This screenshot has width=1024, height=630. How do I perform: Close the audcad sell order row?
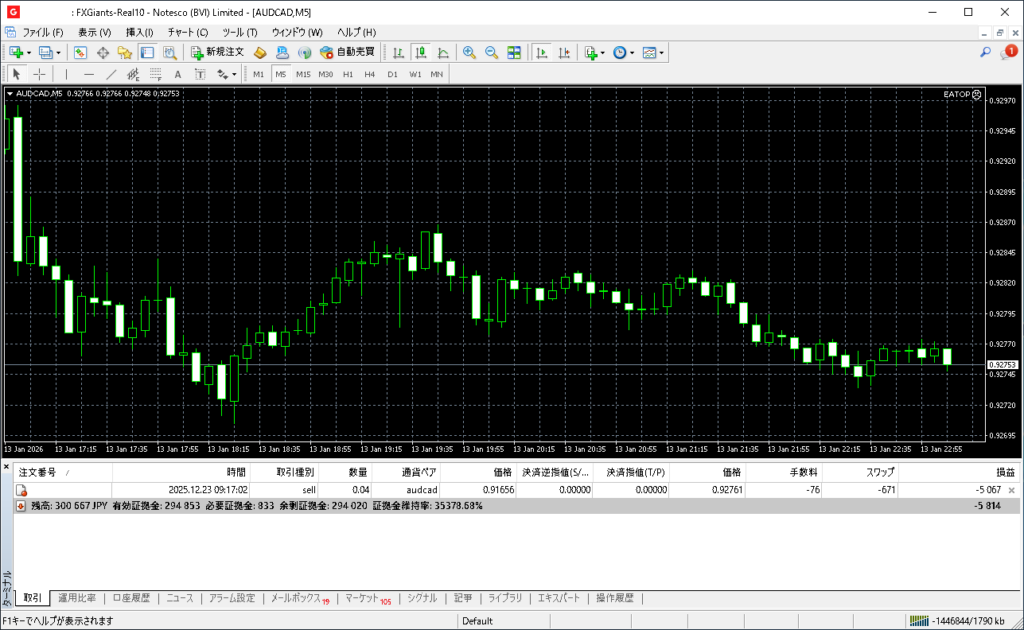pos(1012,490)
